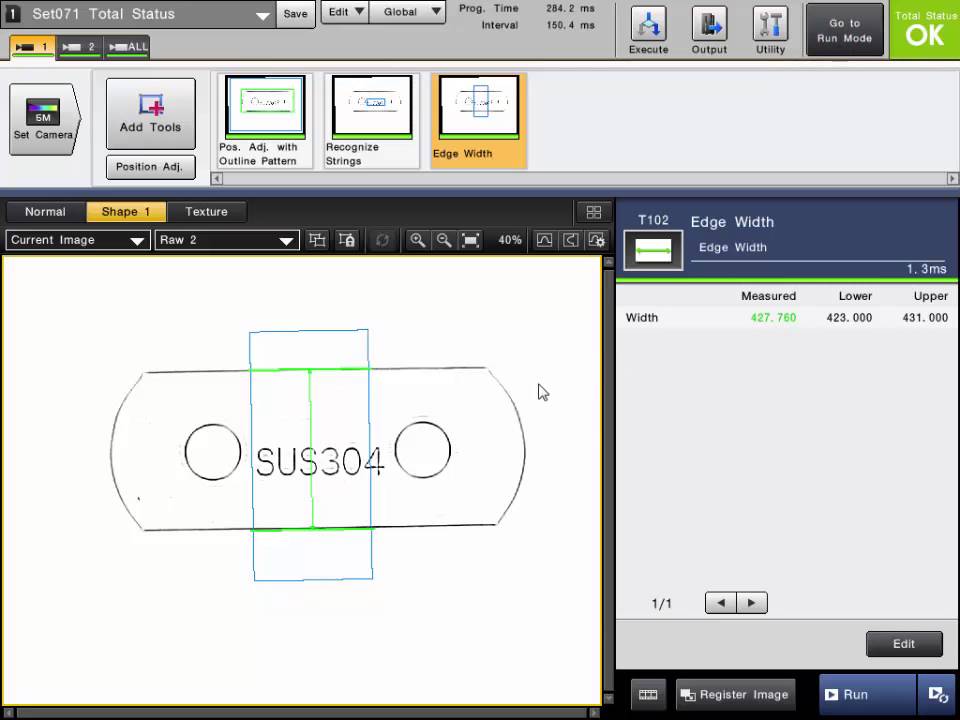Click the Edit button

[904, 644]
